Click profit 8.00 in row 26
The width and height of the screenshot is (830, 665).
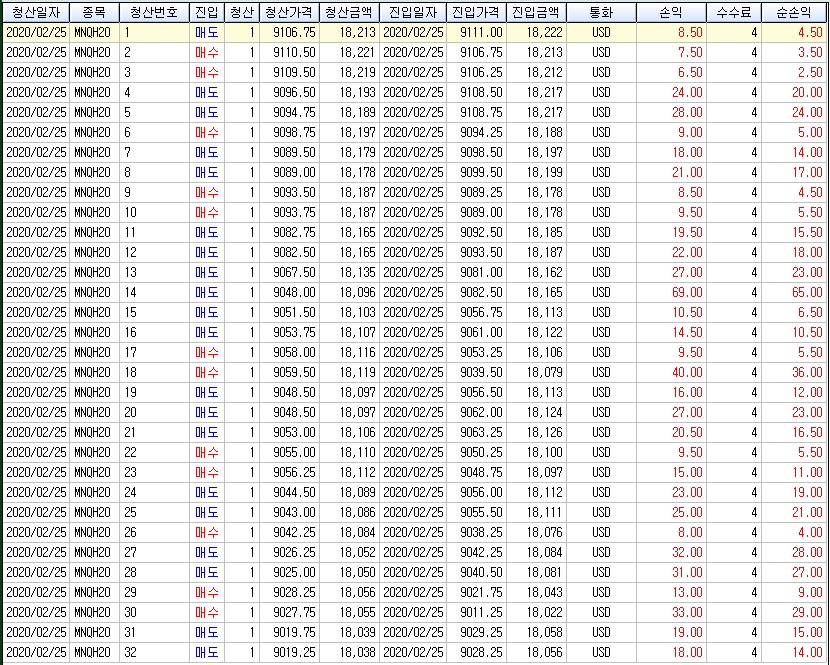click(690, 533)
